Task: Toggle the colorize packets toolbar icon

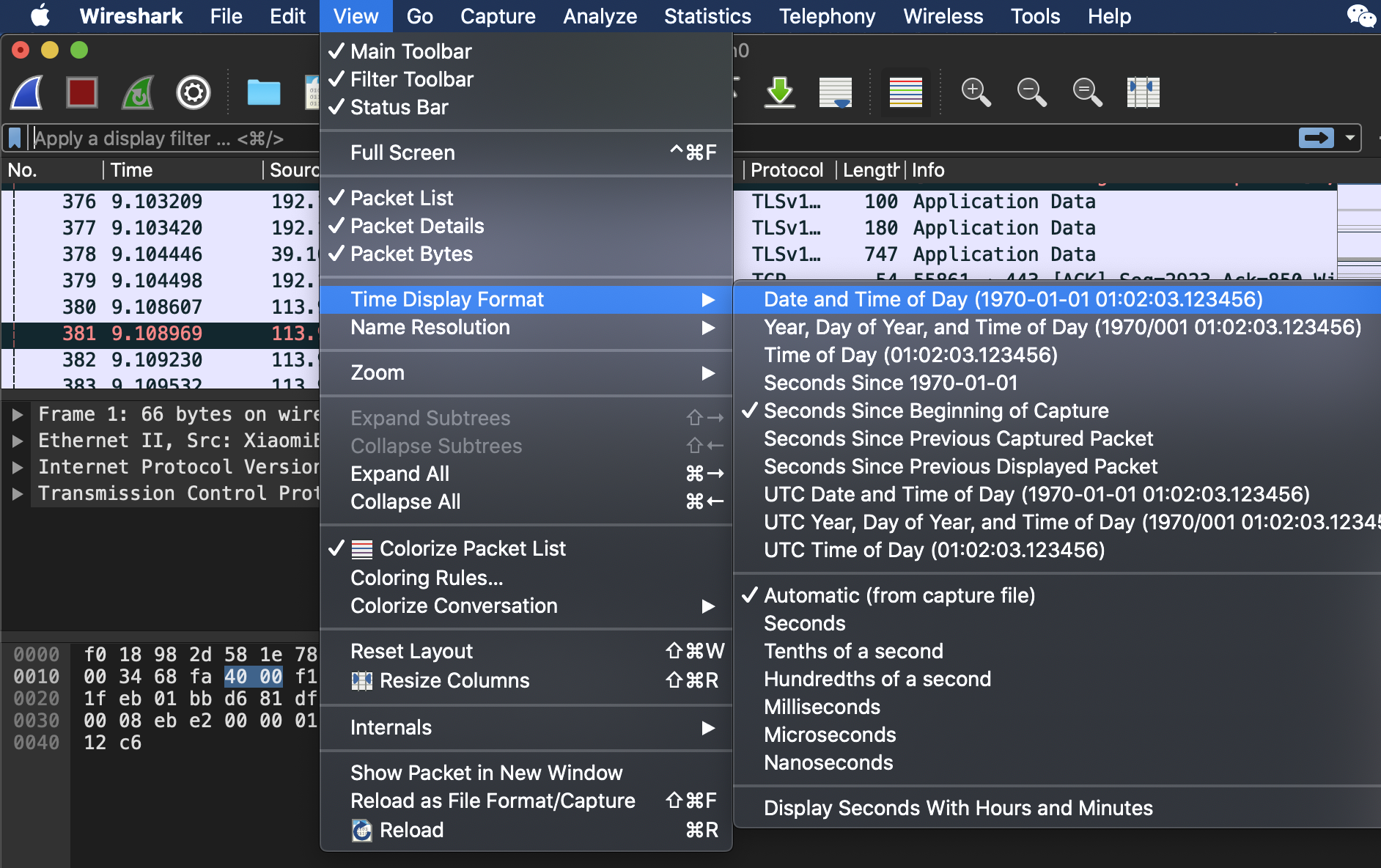Action: (905, 92)
